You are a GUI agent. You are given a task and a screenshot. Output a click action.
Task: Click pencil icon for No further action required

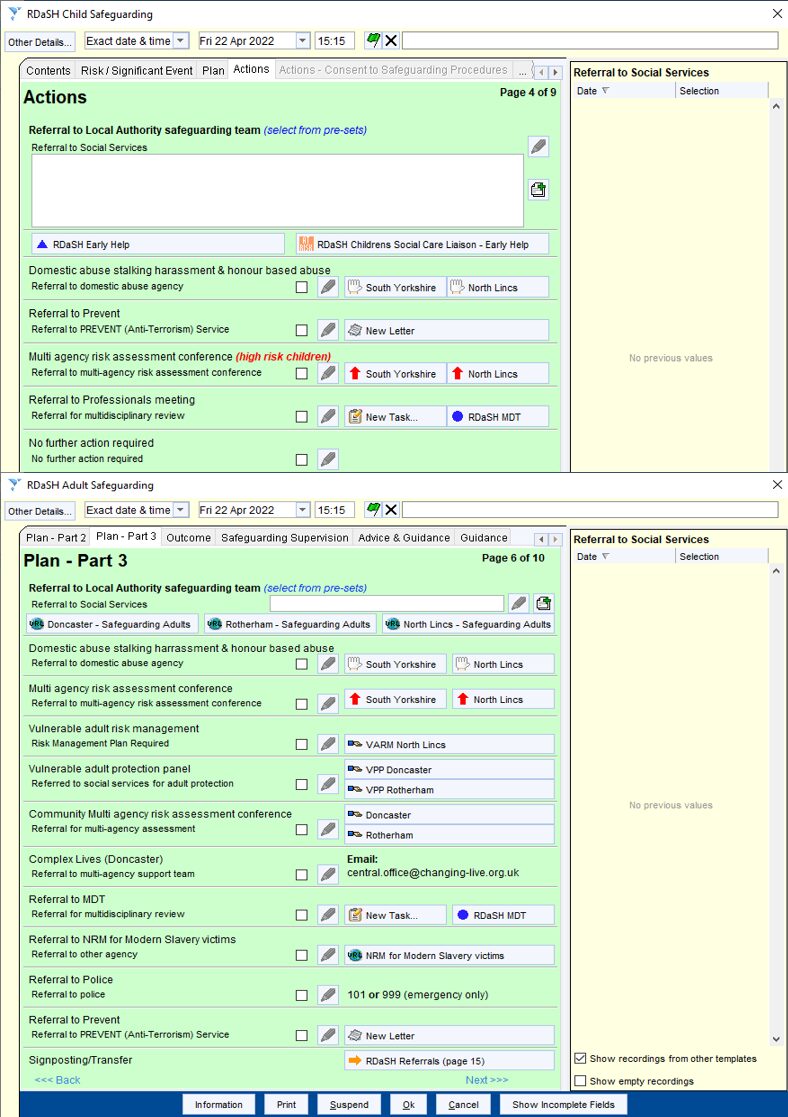pos(328,459)
